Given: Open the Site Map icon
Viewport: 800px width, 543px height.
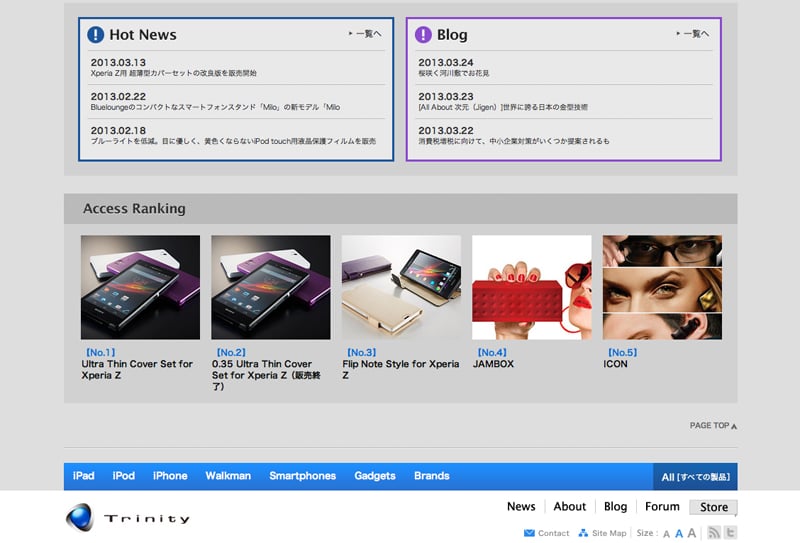Looking at the screenshot, I should click(x=583, y=533).
